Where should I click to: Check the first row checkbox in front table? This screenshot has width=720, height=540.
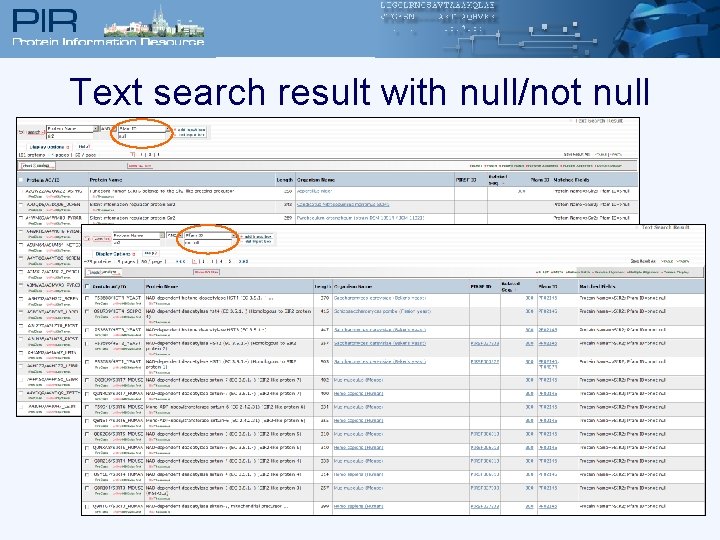87,298
